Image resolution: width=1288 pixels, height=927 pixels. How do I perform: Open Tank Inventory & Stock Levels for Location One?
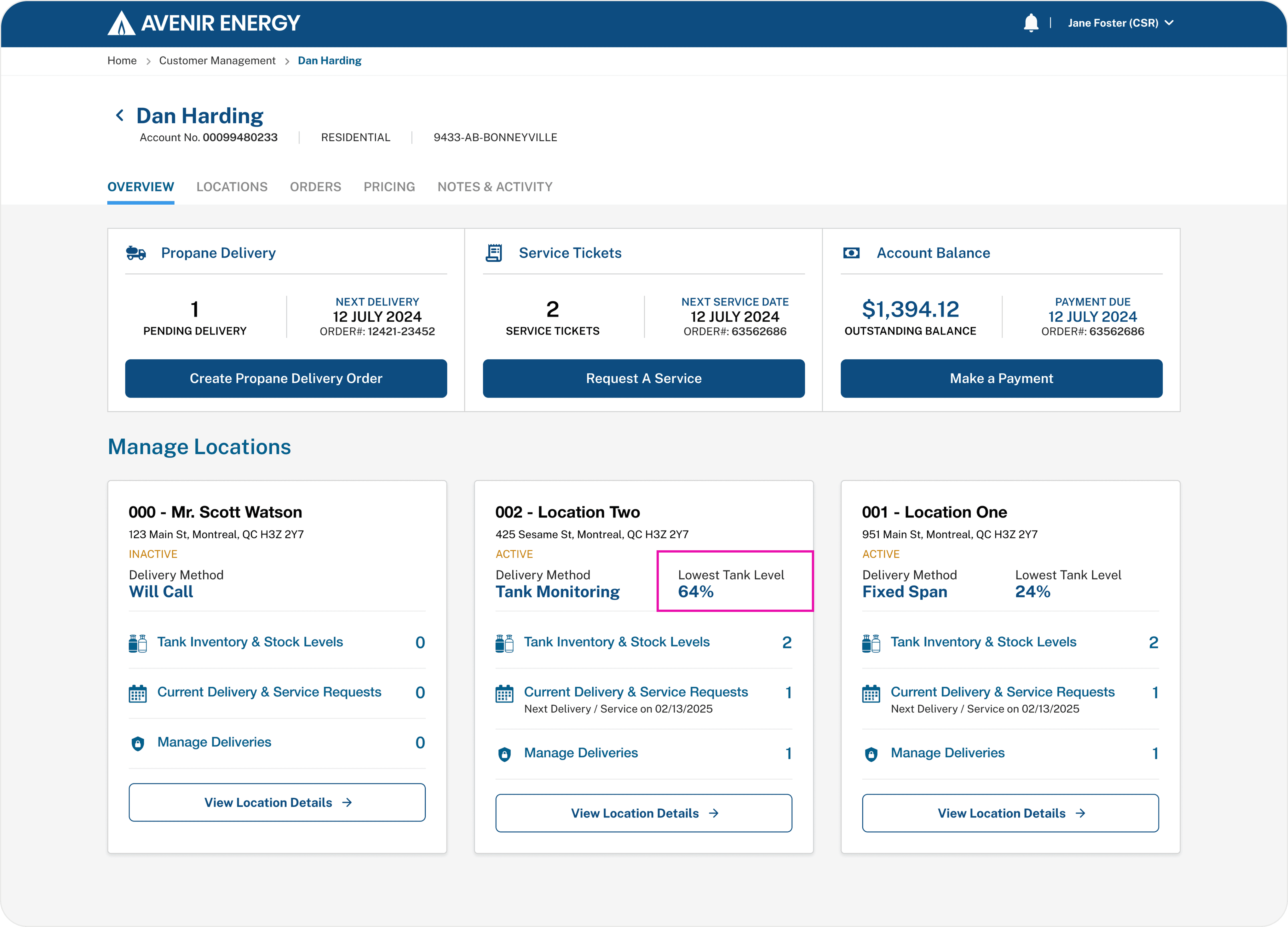[983, 642]
